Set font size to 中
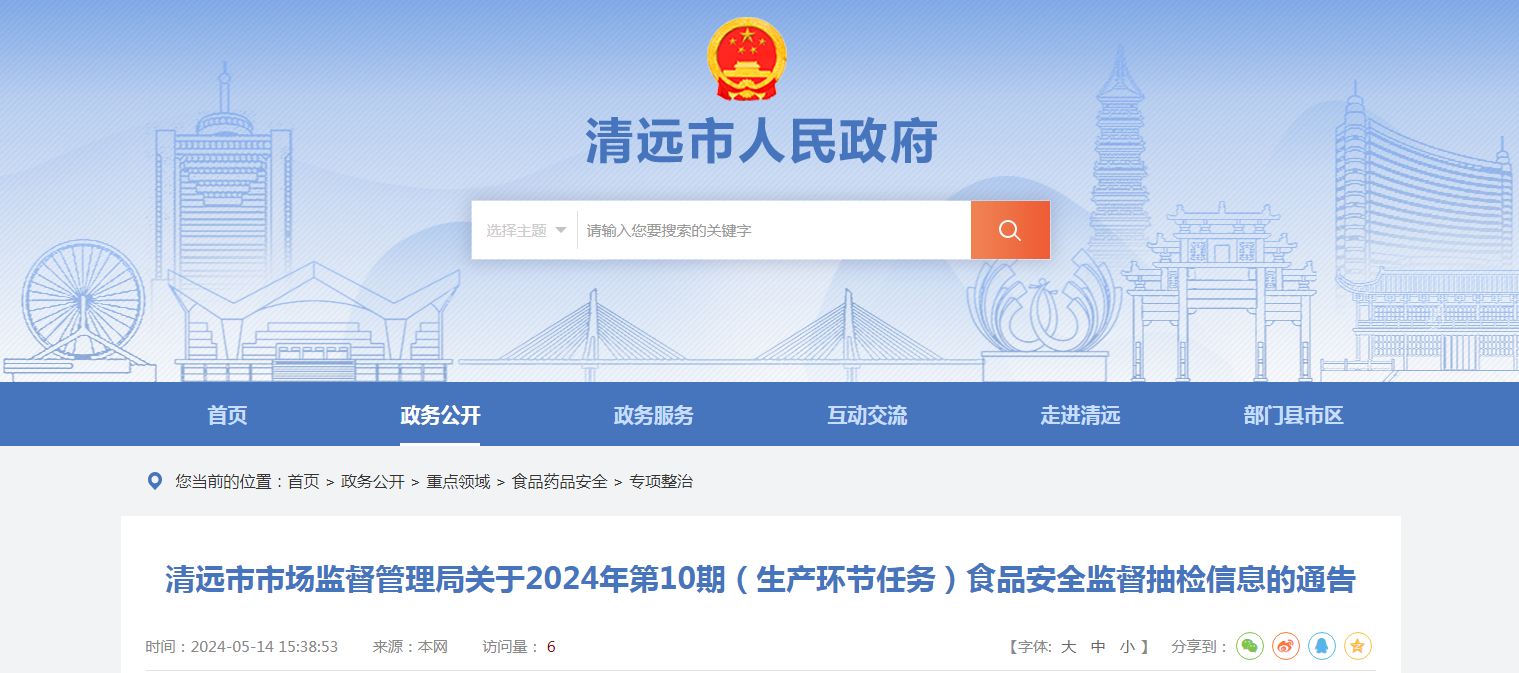This screenshot has height=673, width=1519. [1098, 647]
